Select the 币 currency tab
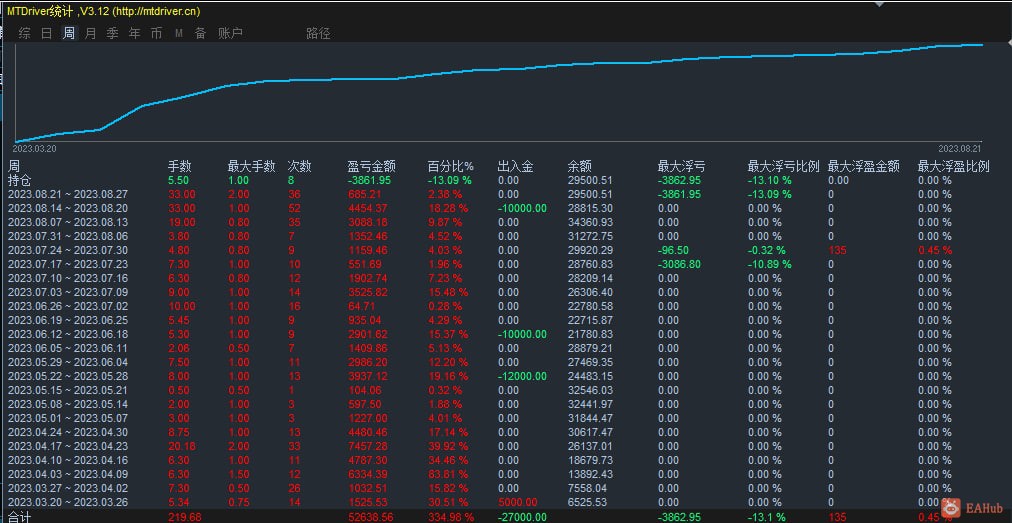 tap(156, 34)
